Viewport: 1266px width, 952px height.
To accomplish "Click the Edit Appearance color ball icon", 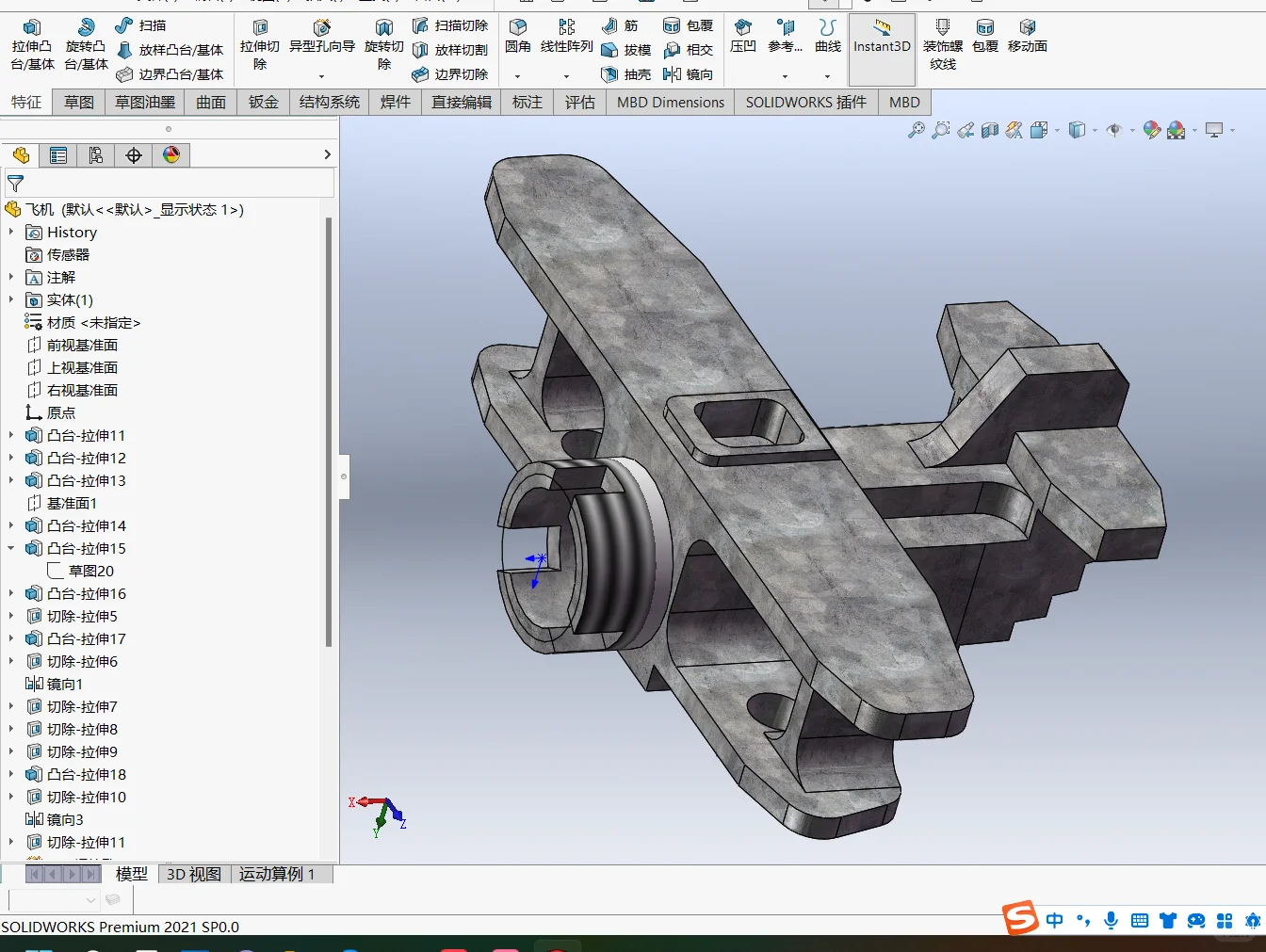I will [x=1151, y=131].
